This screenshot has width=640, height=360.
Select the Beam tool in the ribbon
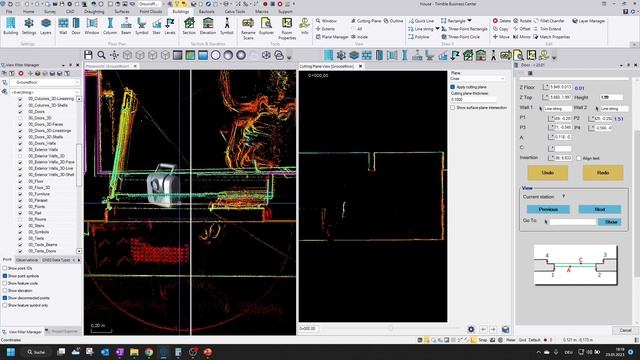[126, 26]
